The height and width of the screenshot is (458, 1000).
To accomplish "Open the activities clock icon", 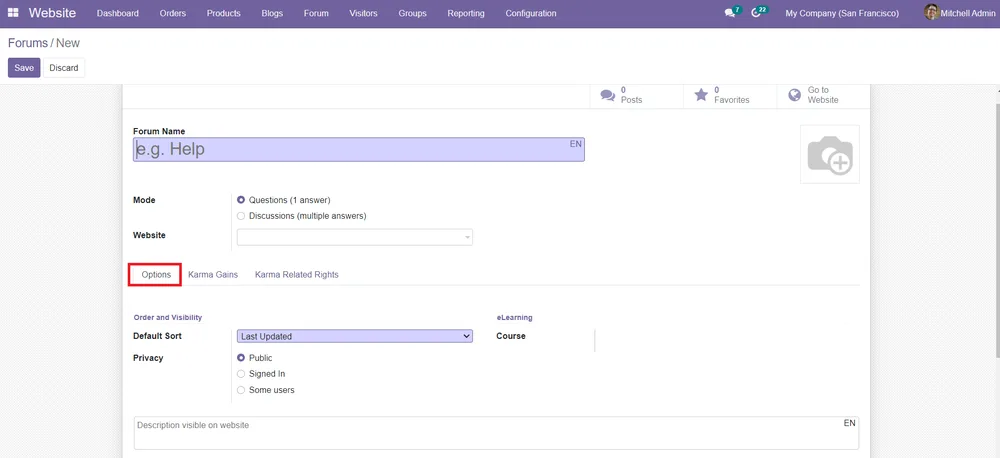I will tap(756, 13).
